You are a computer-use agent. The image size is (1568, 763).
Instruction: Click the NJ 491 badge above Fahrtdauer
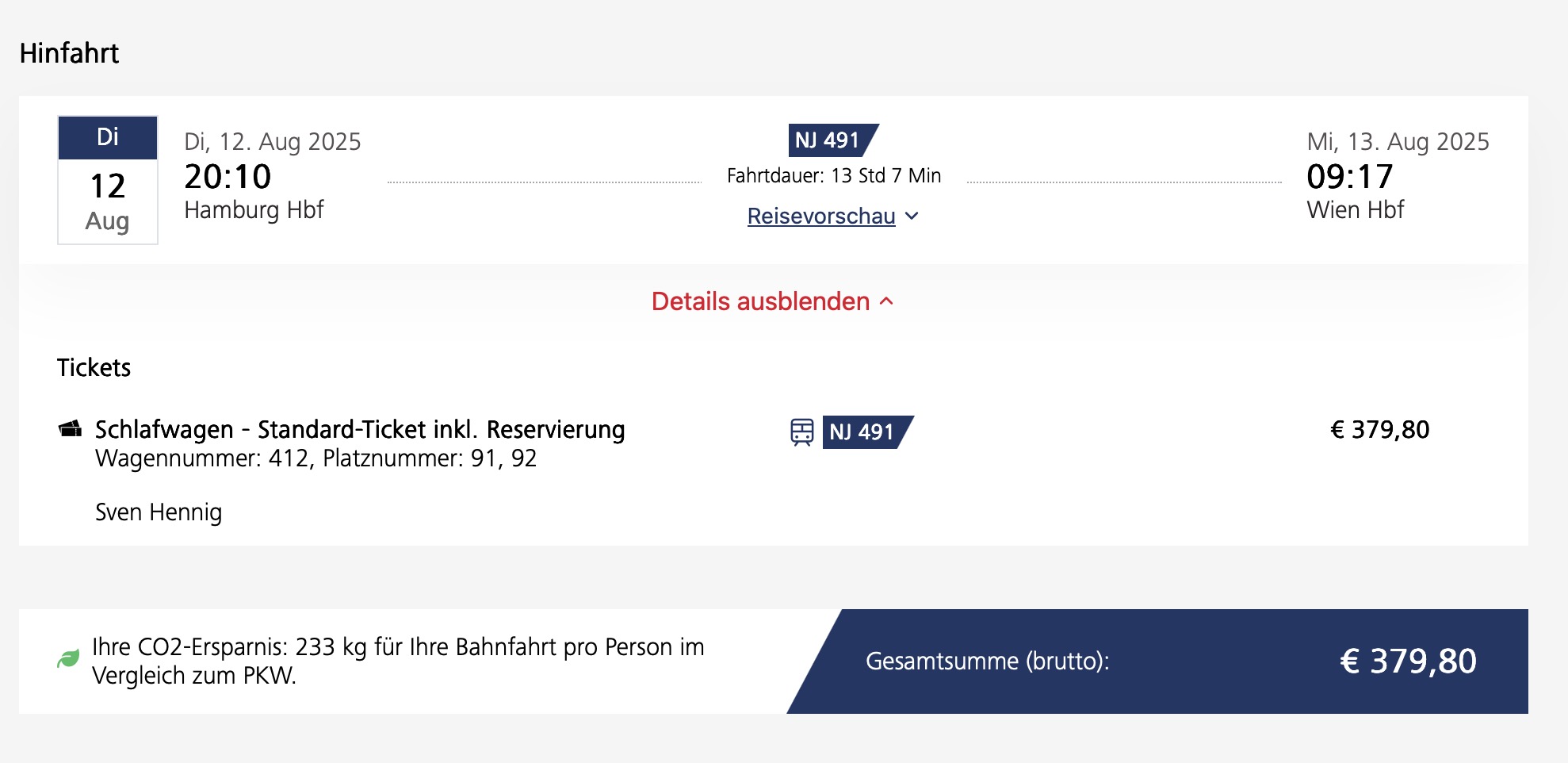click(x=832, y=140)
